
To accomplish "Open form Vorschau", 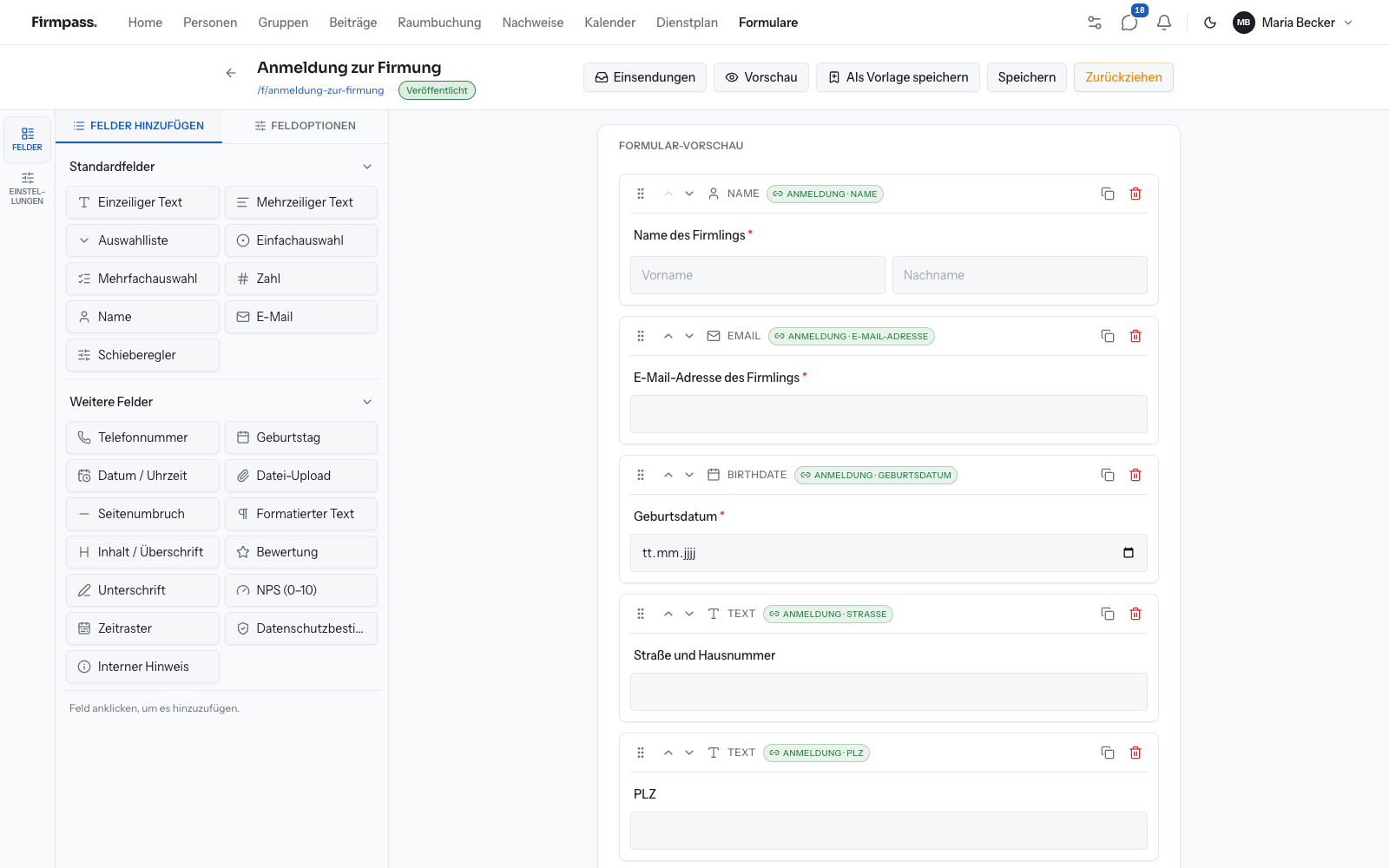I will click(761, 77).
